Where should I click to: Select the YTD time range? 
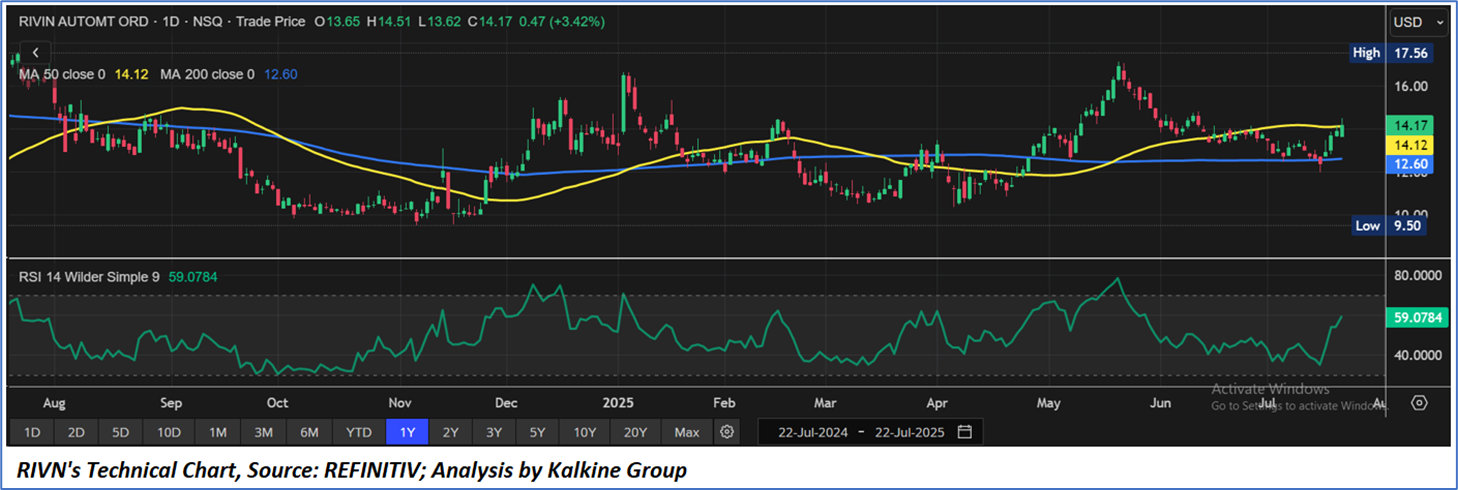coord(358,432)
